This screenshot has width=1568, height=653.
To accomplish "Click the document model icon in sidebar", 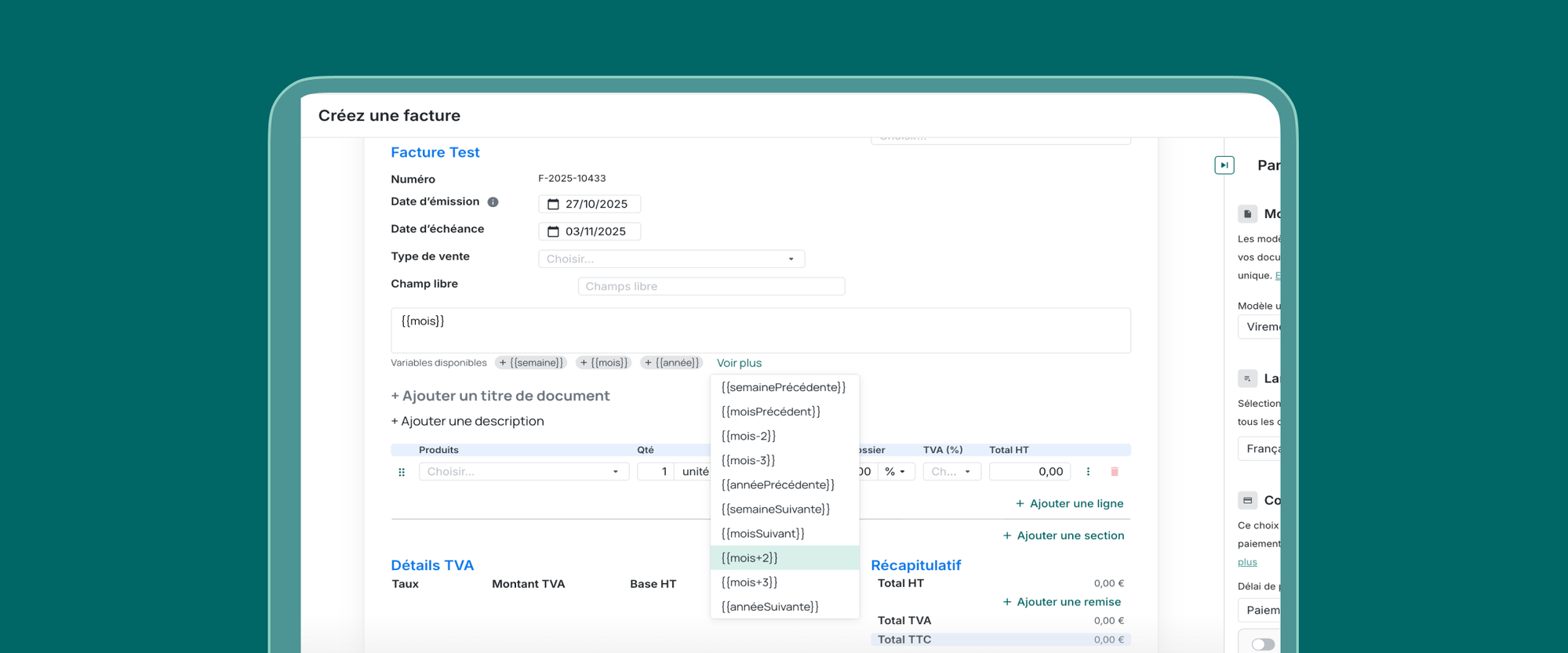I will point(1247,214).
